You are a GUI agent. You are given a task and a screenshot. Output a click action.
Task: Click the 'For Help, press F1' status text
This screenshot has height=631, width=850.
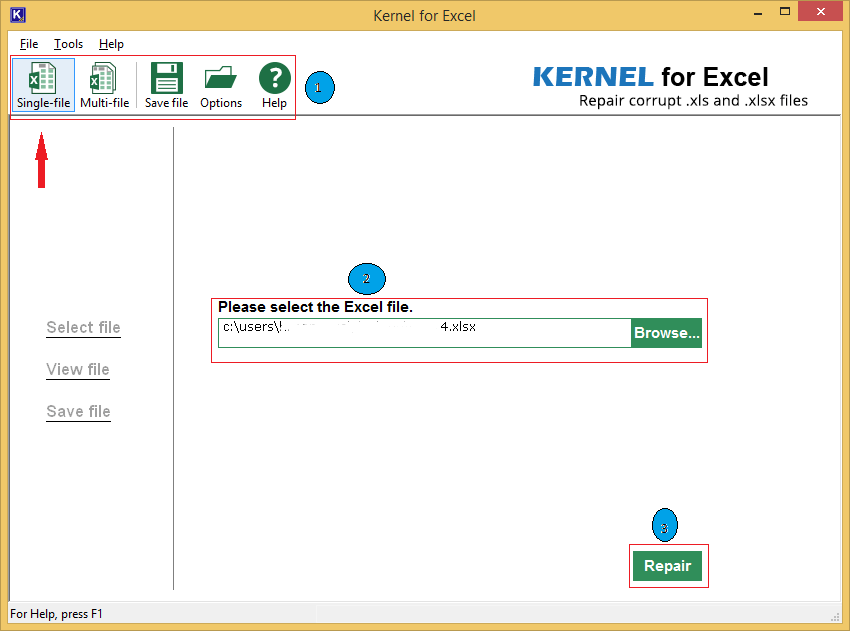(56, 614)
